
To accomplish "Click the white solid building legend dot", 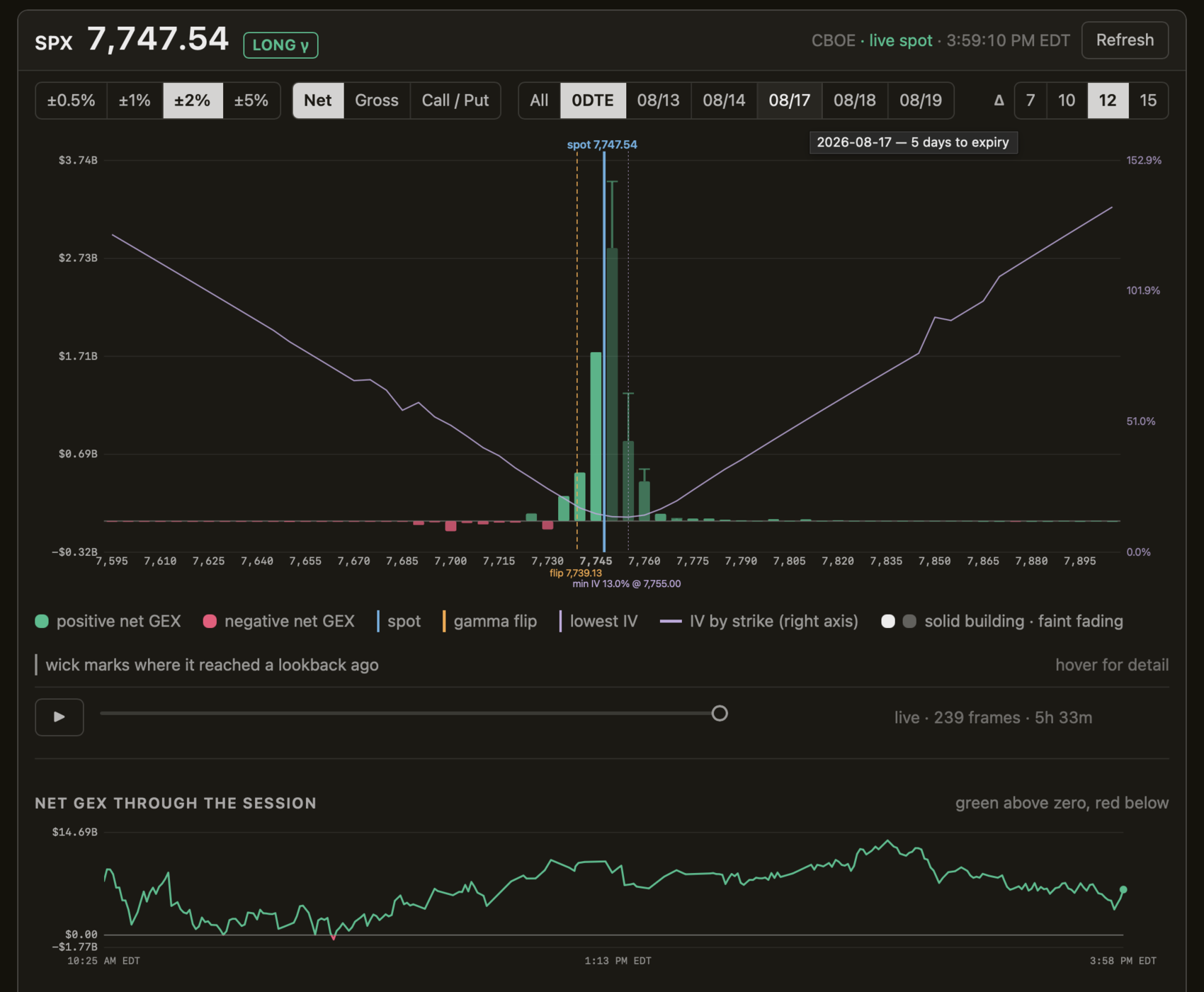I will coord(888,622).
